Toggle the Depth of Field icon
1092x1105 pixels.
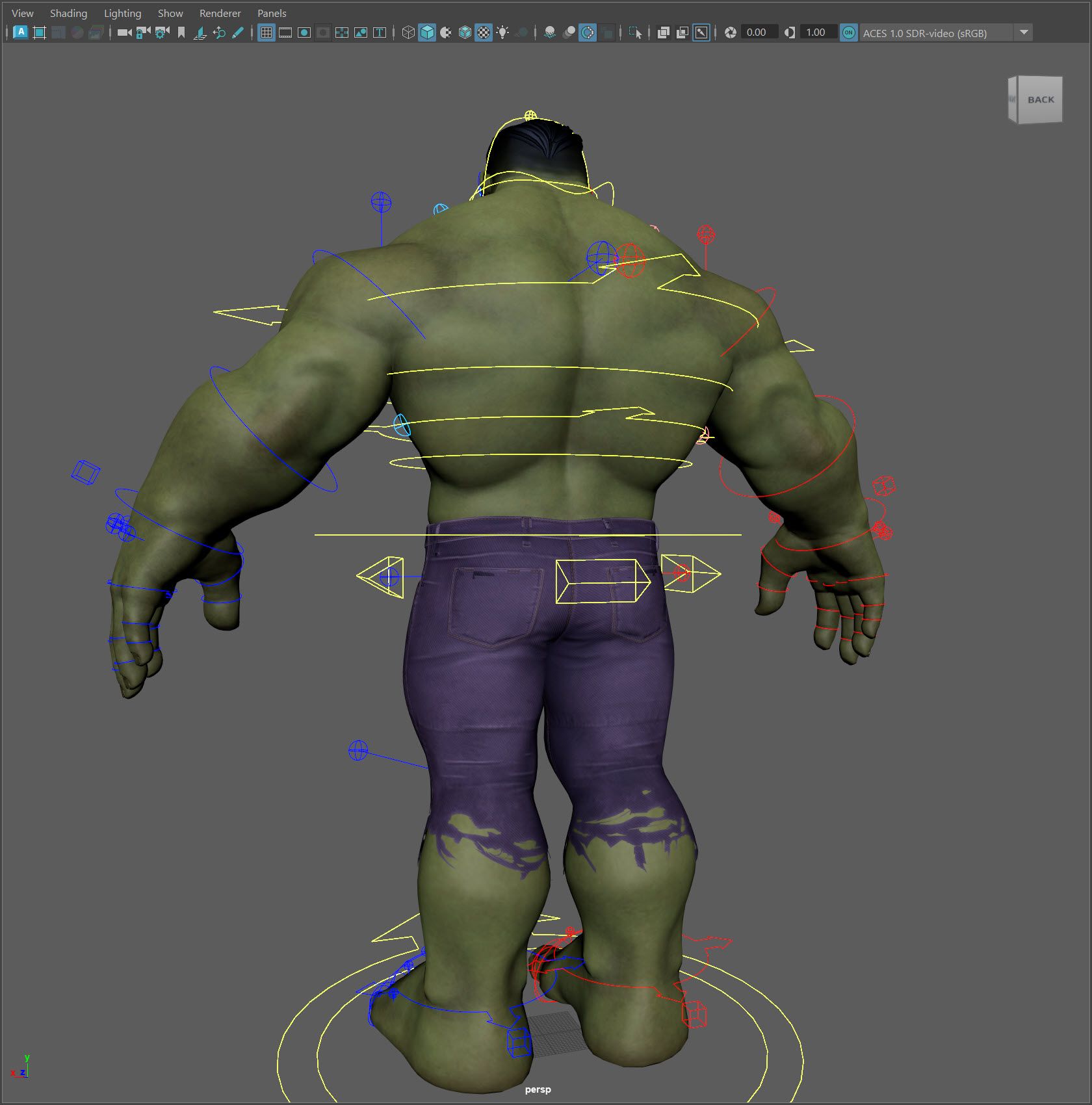tap(606, 32)
